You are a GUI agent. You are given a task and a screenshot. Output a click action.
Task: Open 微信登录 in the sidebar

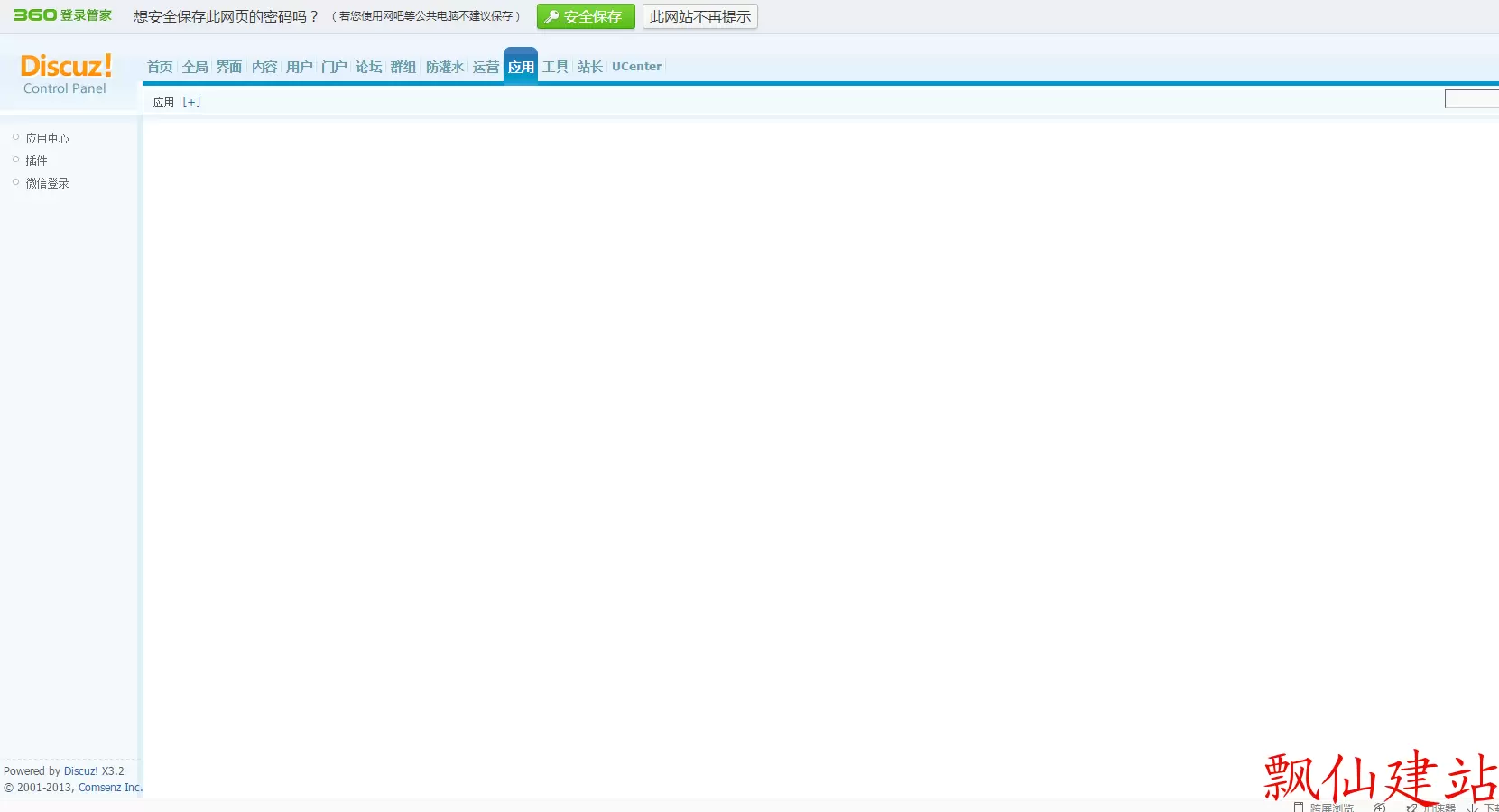click(47, 183)
